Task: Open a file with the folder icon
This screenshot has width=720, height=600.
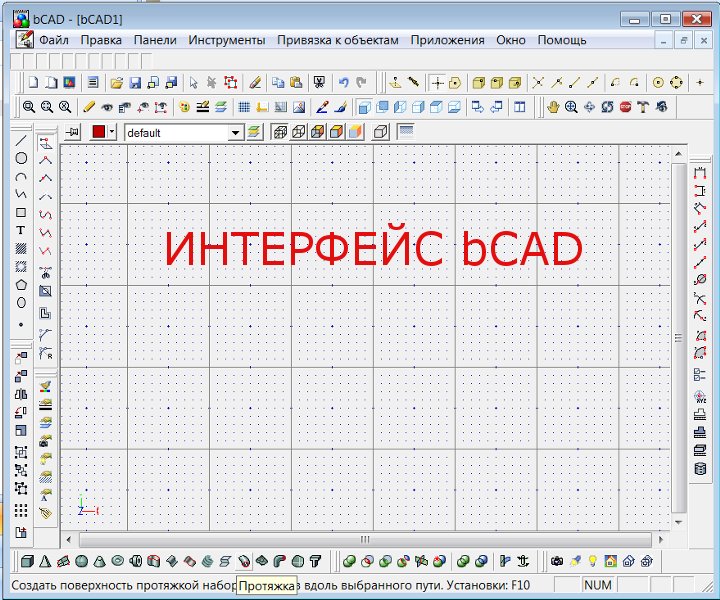Action: pyautogui.click(x=117, y=83)
